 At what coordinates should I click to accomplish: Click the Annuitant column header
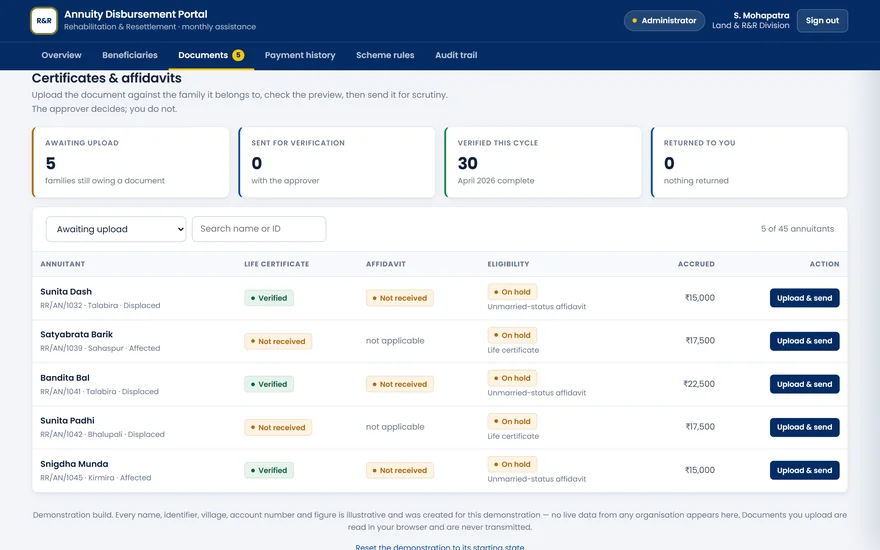(x=62, y=264)
